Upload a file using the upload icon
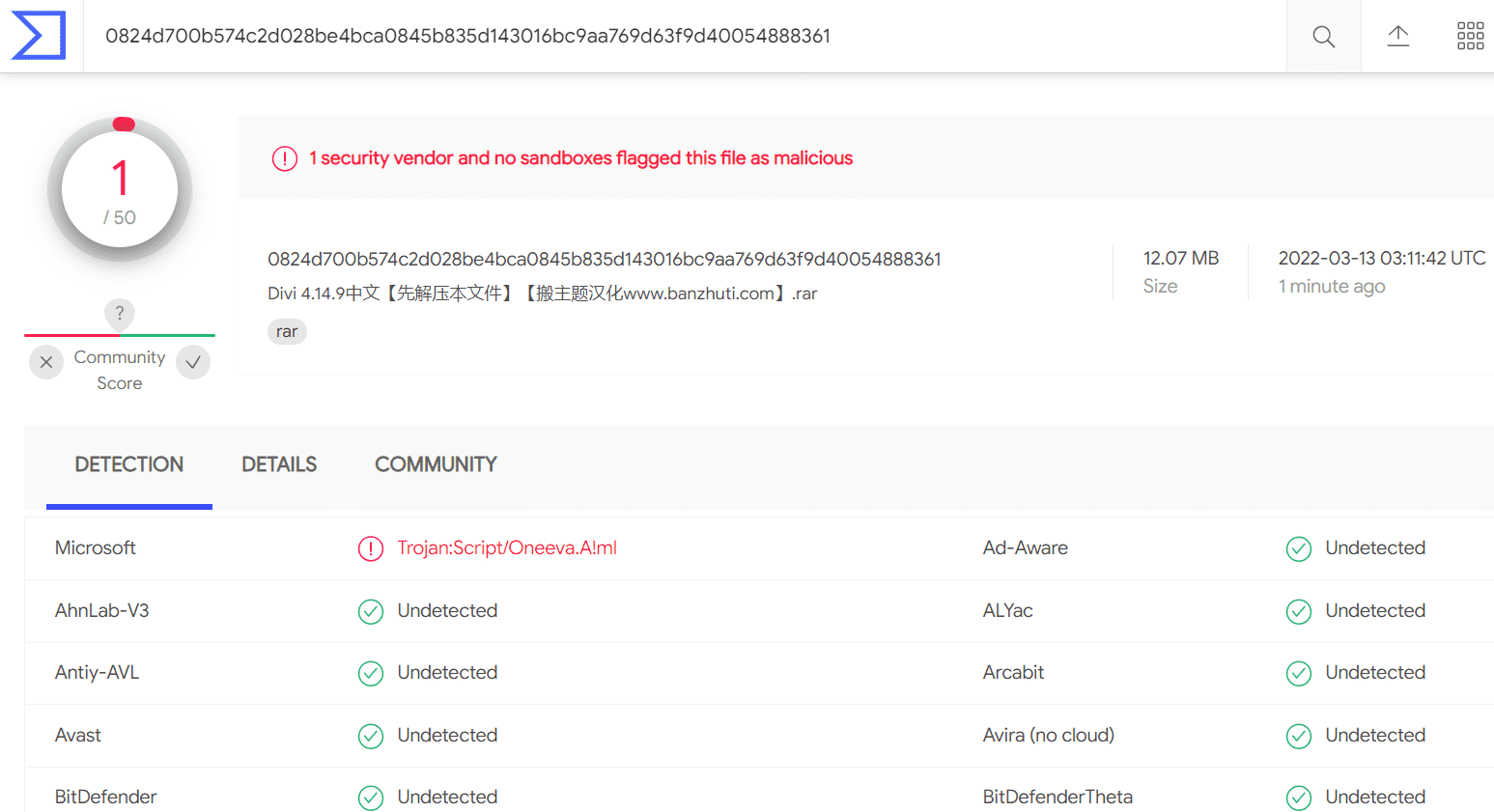 click(x=1398, y=37)
